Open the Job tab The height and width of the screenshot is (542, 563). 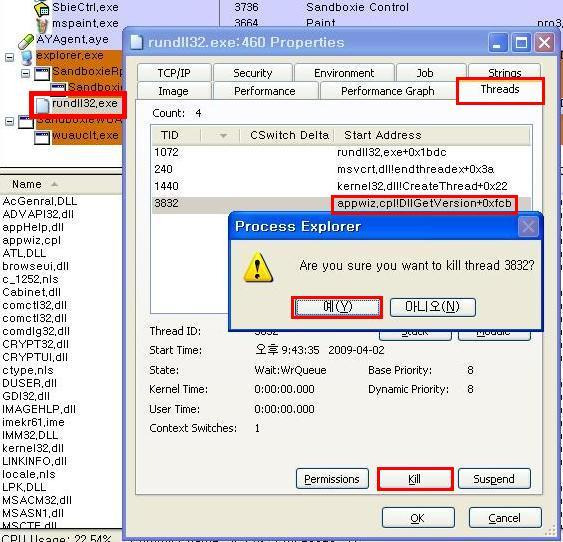(425, 73)
